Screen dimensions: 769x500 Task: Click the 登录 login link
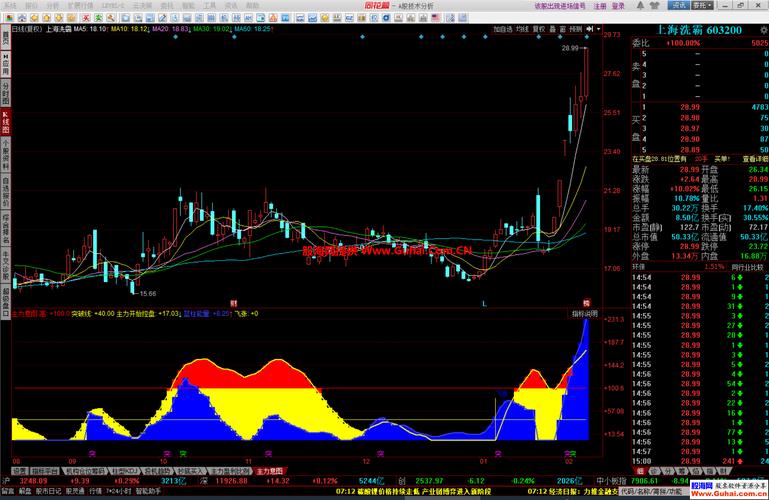pos(618,6)
